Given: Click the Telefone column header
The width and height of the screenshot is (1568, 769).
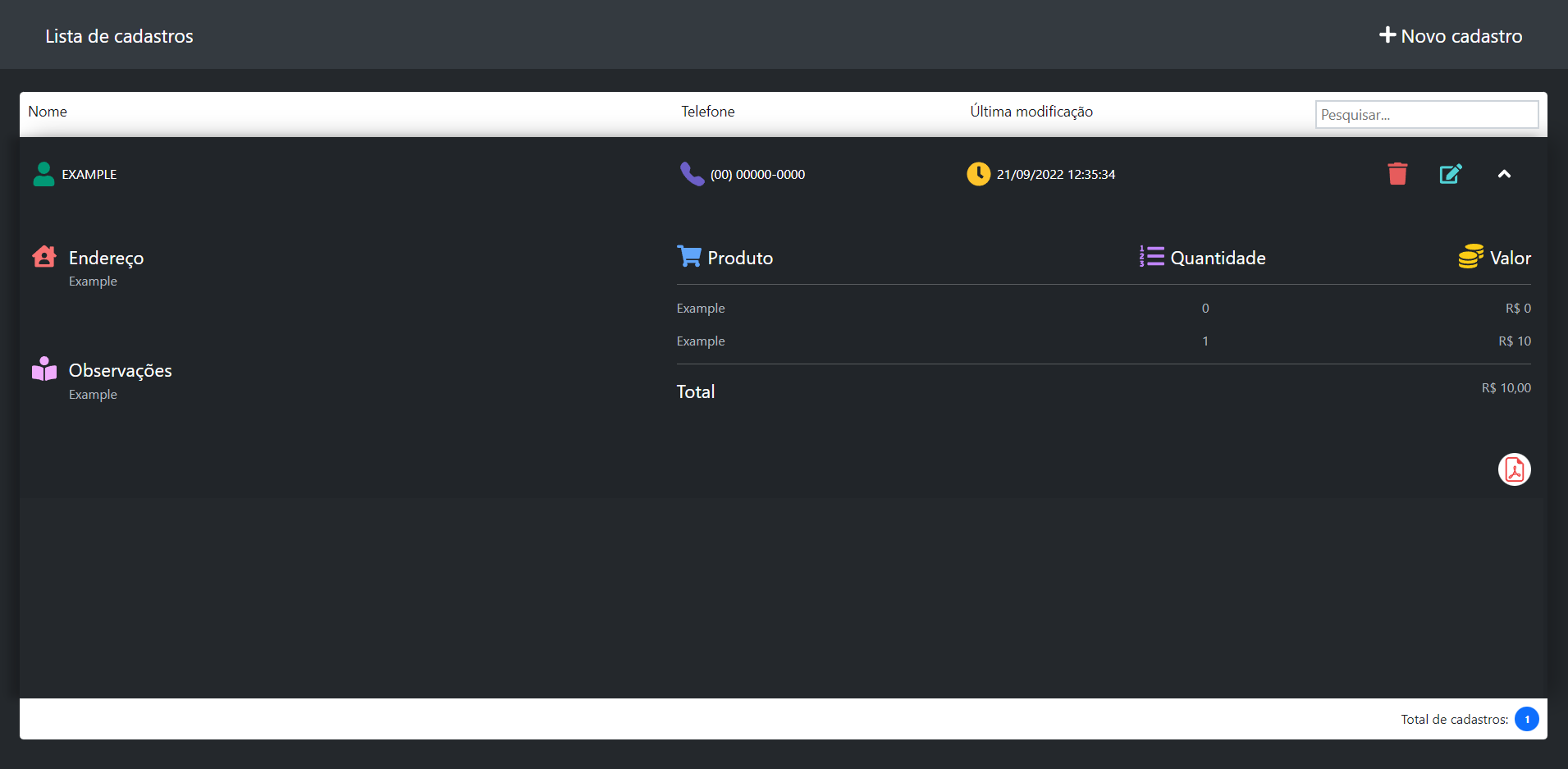Looking at the screenshot, I should tap(708, 112).
